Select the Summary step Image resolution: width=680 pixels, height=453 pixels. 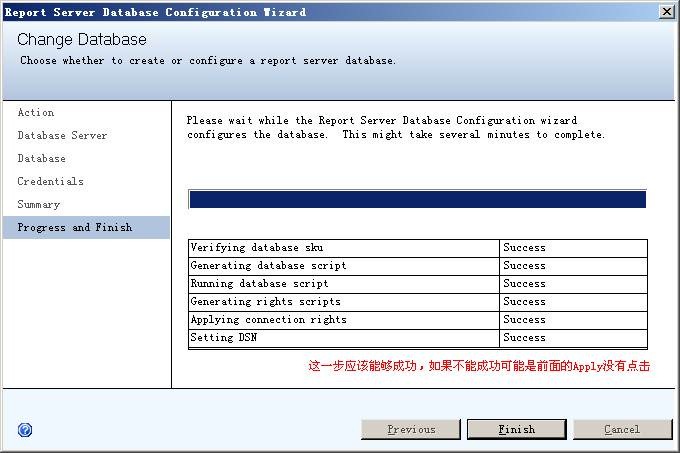[x=39, y=205]
